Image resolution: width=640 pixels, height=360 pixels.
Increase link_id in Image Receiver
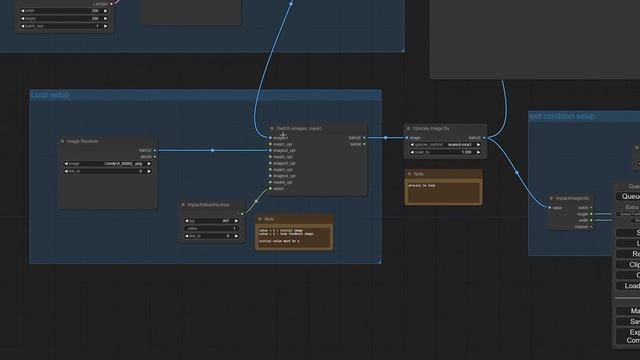point(149,171)
